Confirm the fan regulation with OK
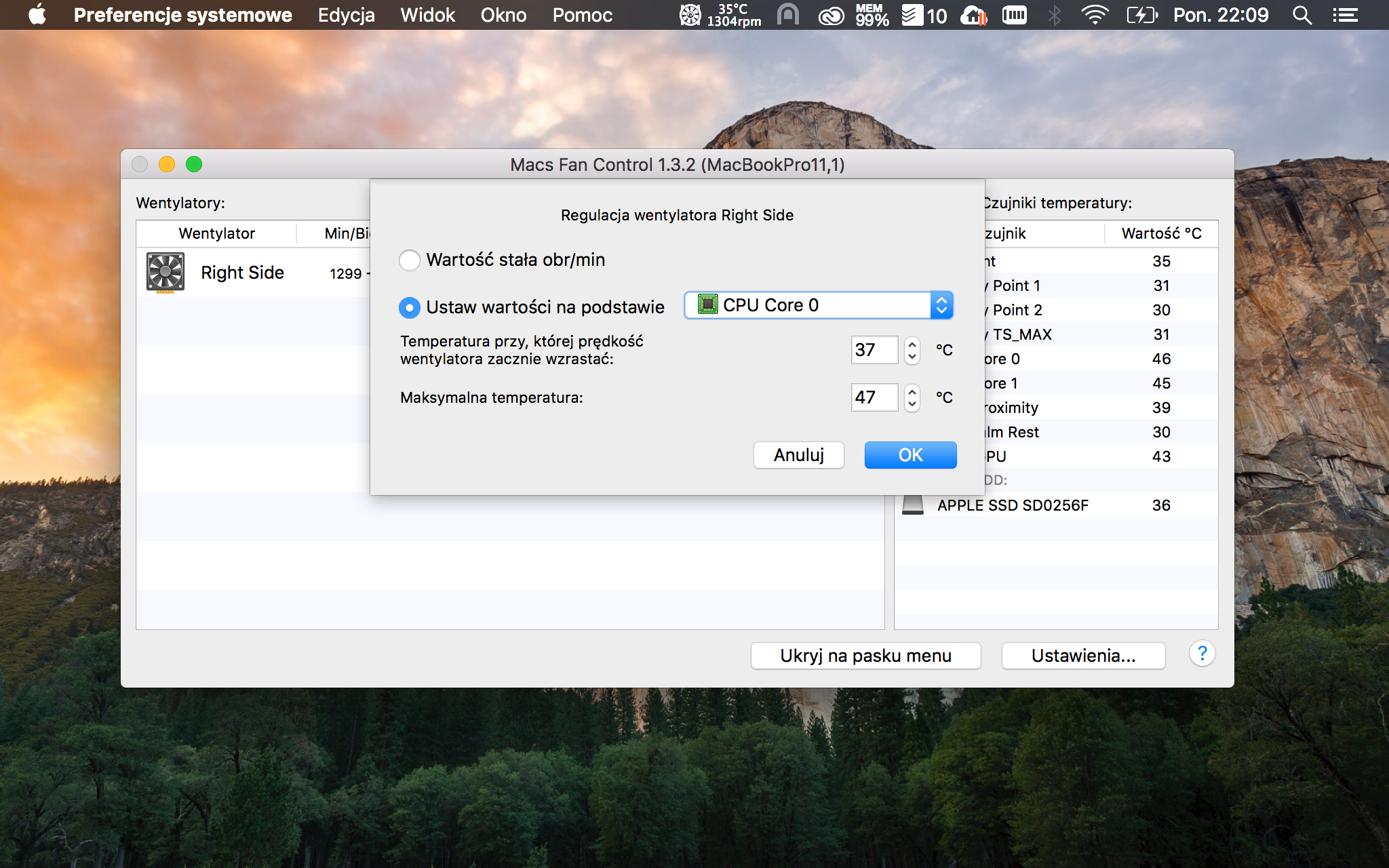Viewport: 1389px width, 868px height. click(x=910, y=455)
